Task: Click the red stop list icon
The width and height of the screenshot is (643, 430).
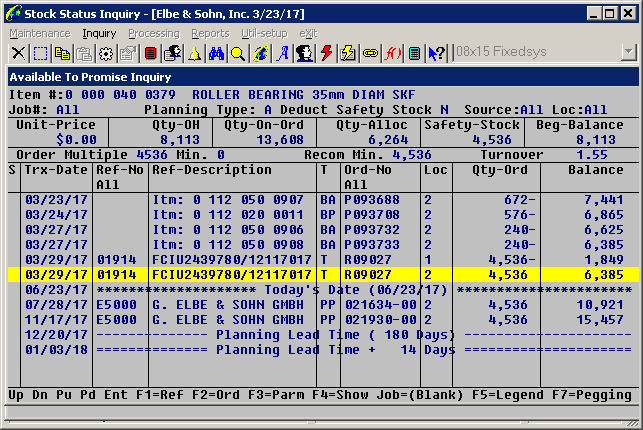Action: 150,53
